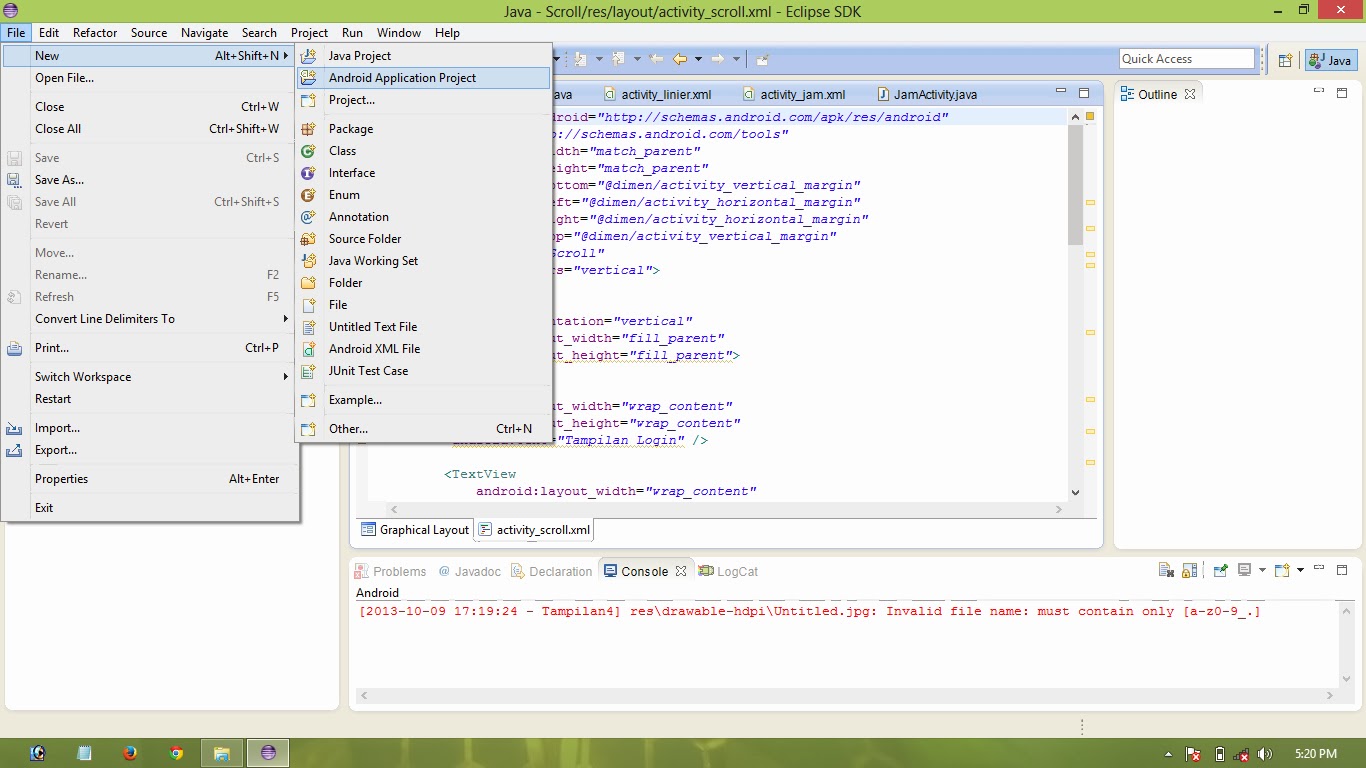Select the activity_scroll.xml bottom tab
Image resolution: width=1366 pixels, height=768 pixels.
tap(535, 530)
